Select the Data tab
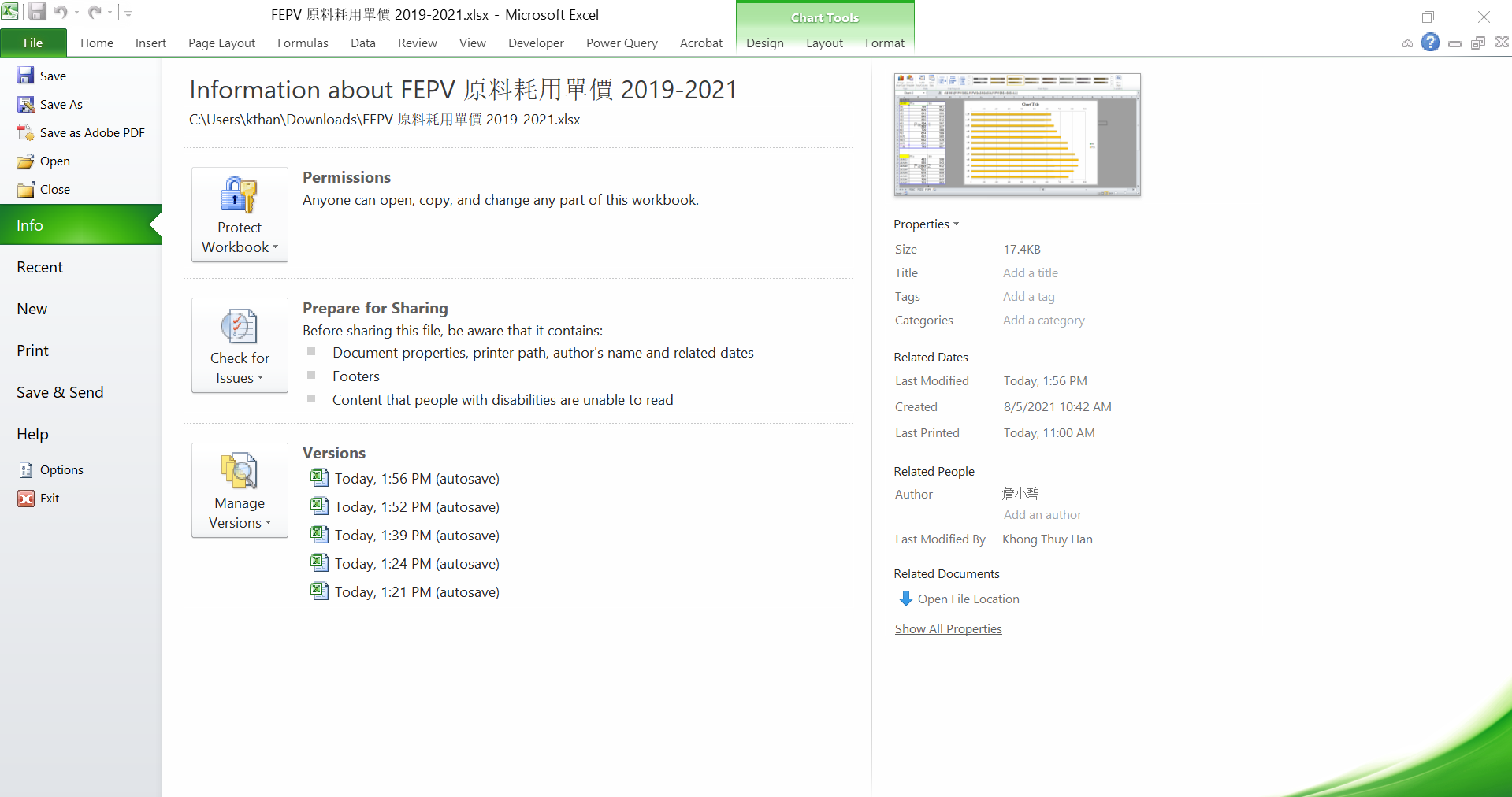This screenshot has width=1512, height=797. pos(362,43)
